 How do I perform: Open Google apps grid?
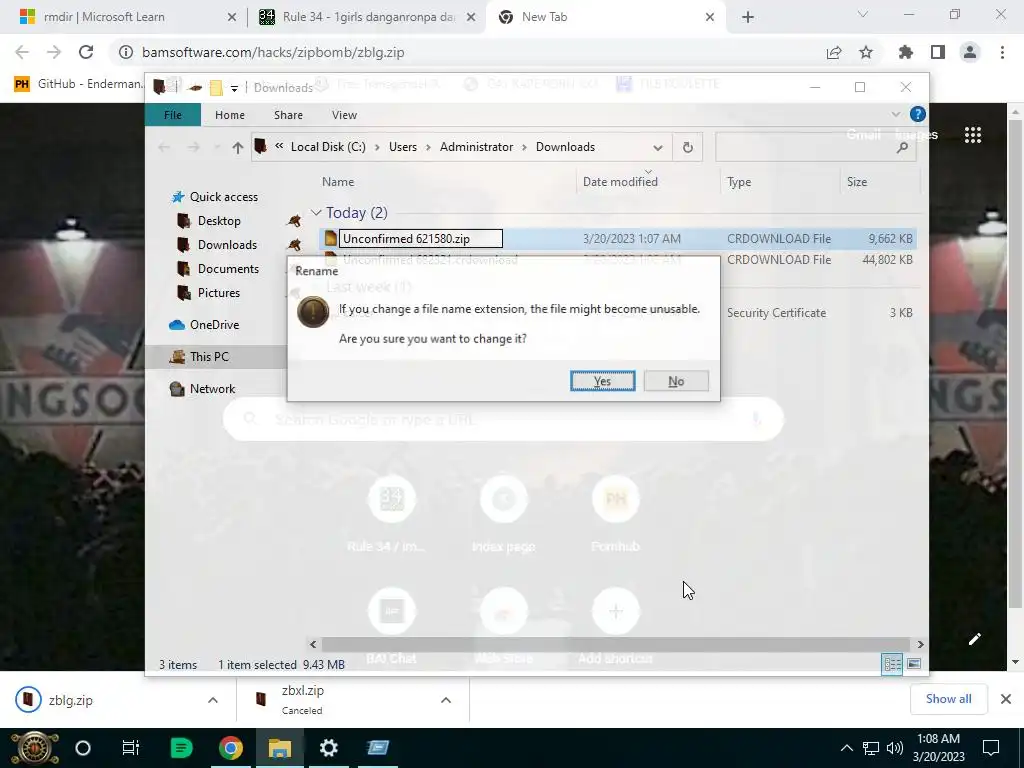972,135
